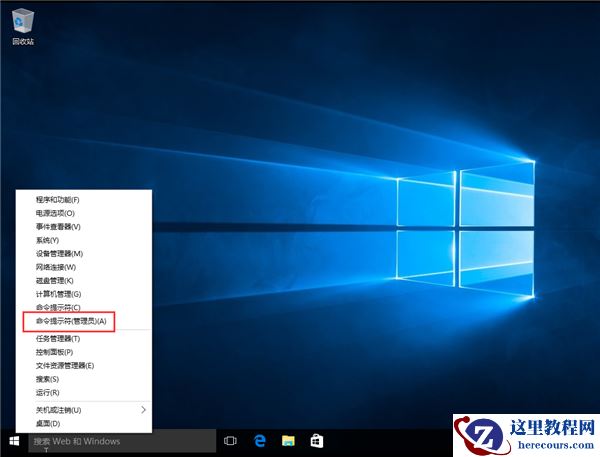Select 系统(Y) menu item
Viewport: 600px width, 457px height.
(x=84, y=240)
